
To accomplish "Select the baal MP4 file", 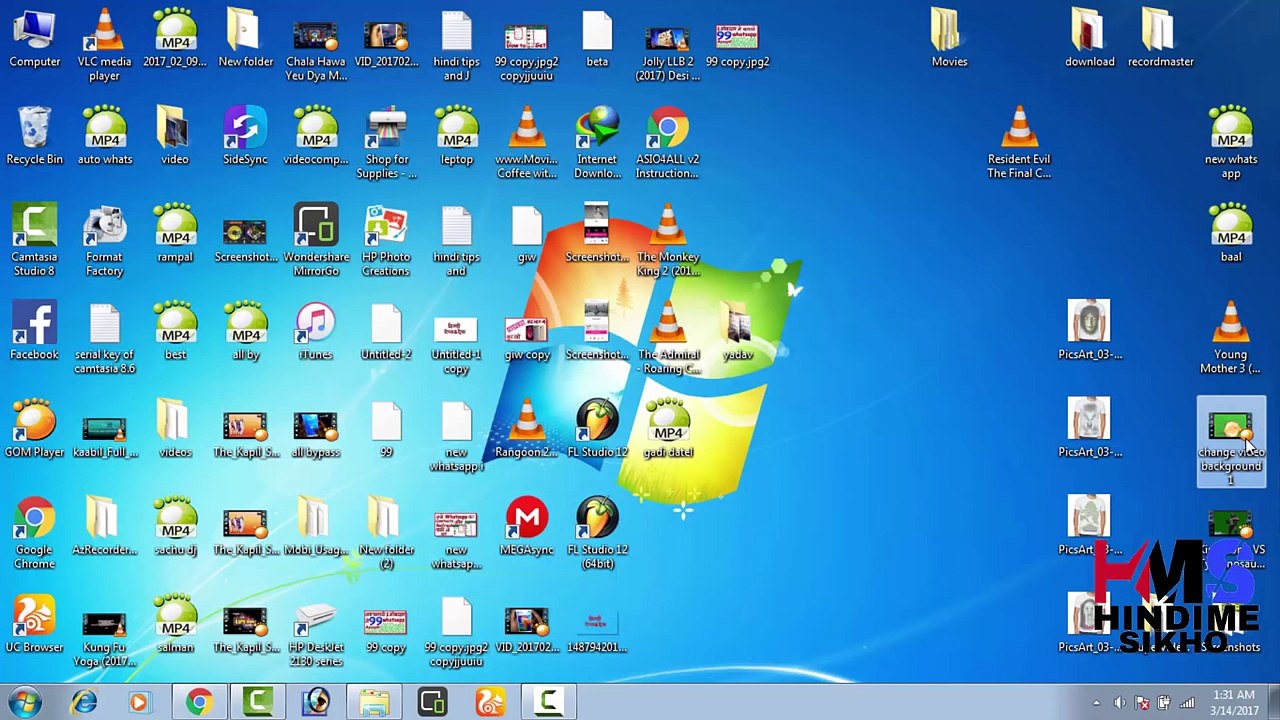I will tap(1230, 233).
